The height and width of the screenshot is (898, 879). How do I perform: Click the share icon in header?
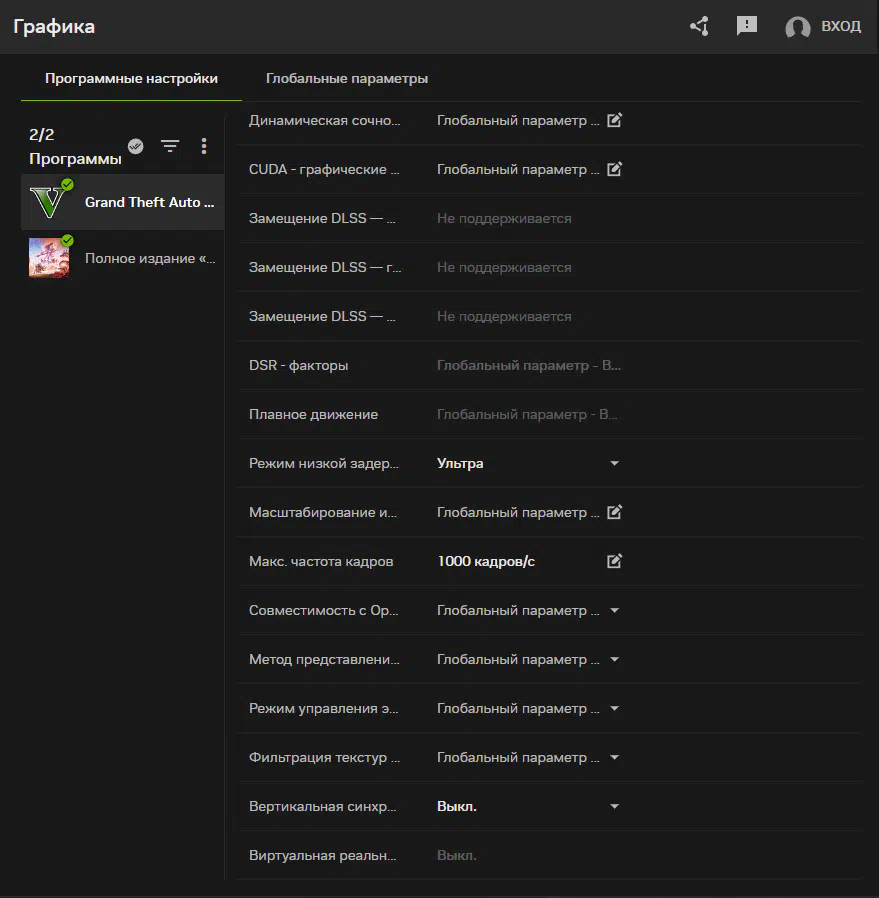pos(699,27)
